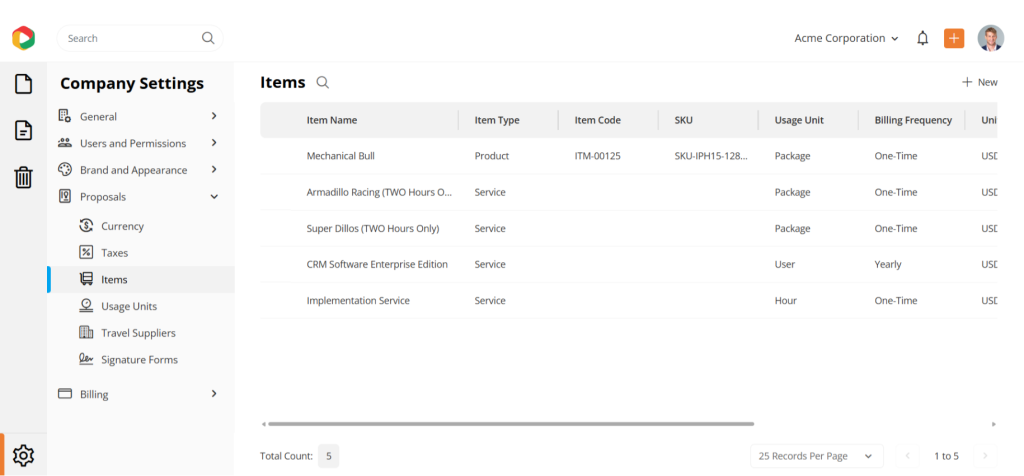The height and width of the screenshot is (476, 1024).
Task: Open the Acme Corporation company dropdown
Action: [846, 38]
